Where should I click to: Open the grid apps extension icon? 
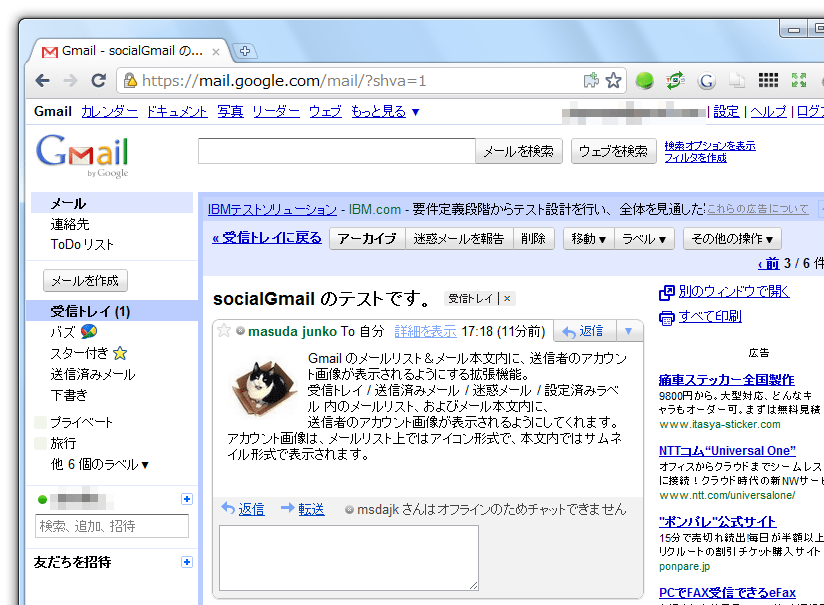(768, 80)
